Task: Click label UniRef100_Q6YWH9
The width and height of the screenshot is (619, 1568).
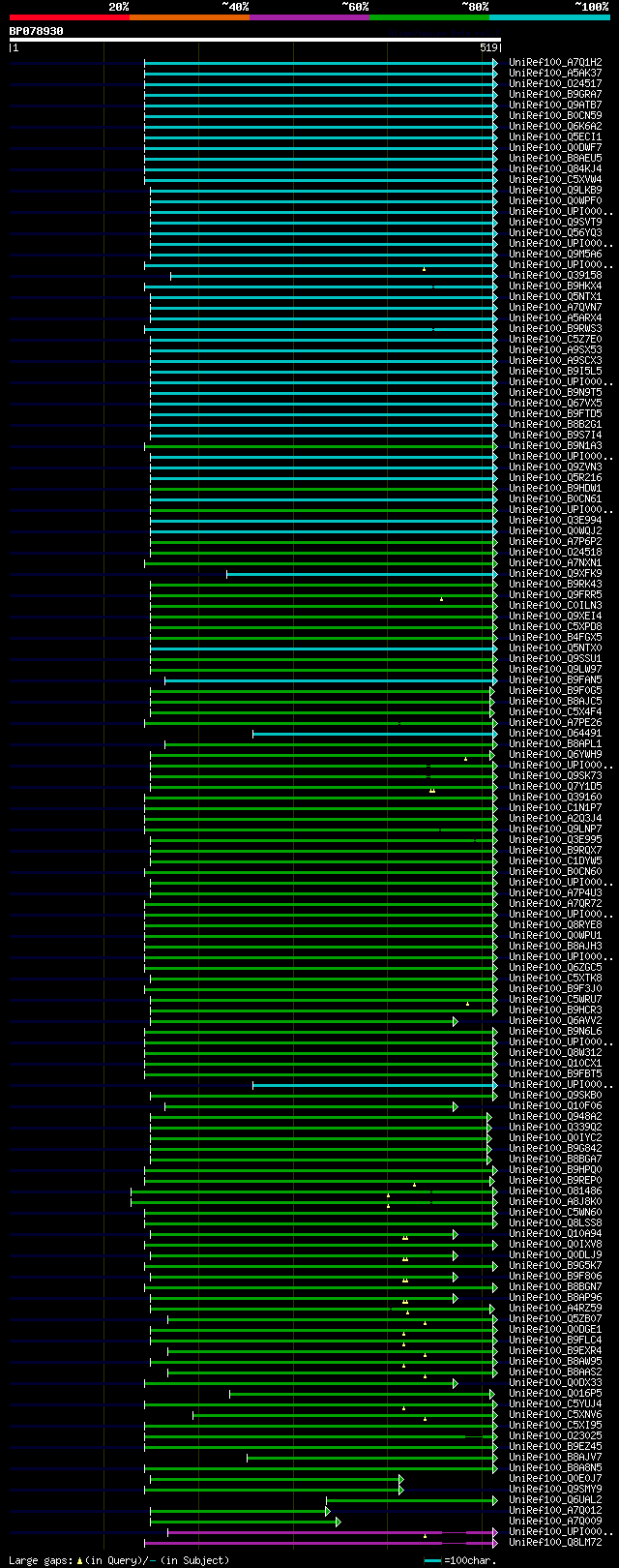Action: pos(556,755)
